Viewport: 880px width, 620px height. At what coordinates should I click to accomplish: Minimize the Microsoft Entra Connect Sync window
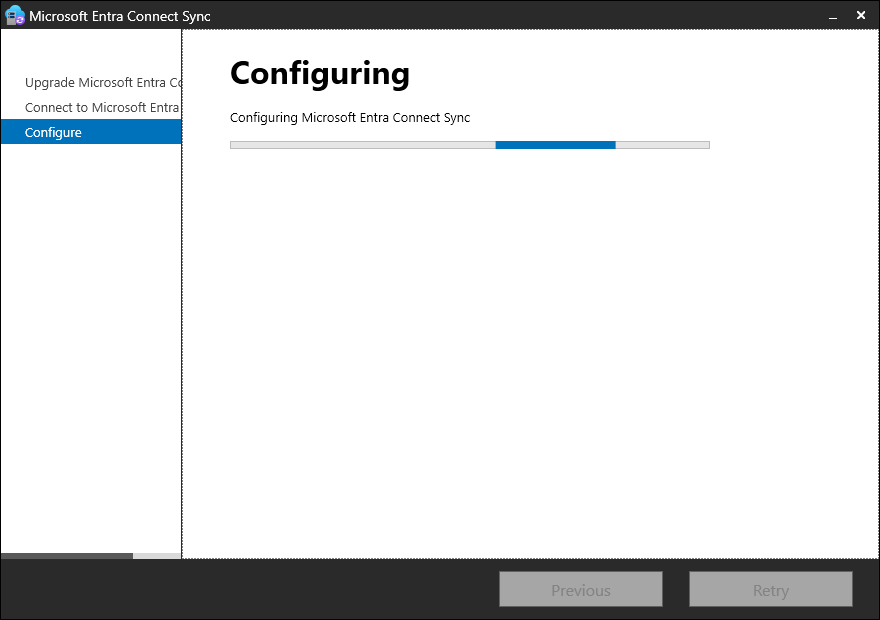[x=833, y=16]
